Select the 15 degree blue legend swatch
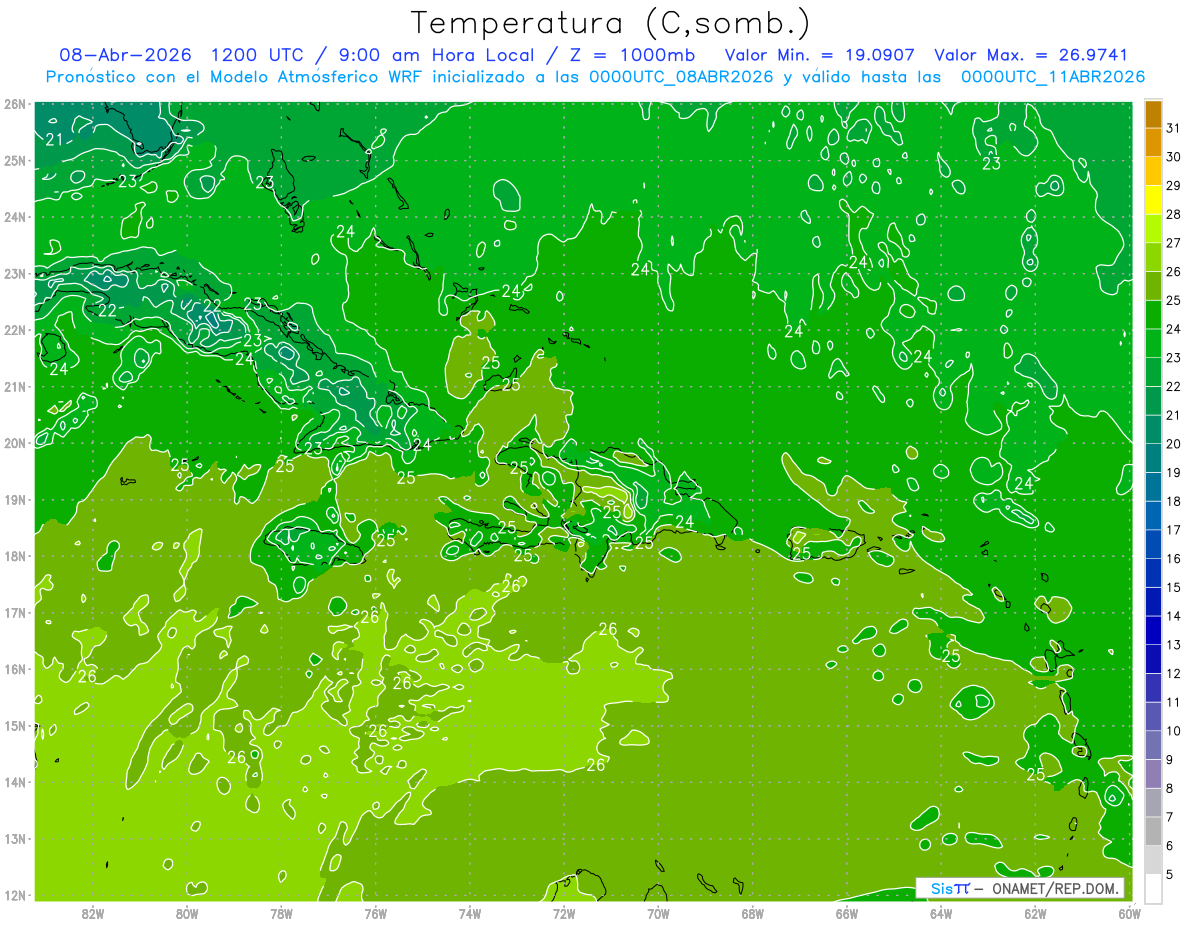 1153,573
